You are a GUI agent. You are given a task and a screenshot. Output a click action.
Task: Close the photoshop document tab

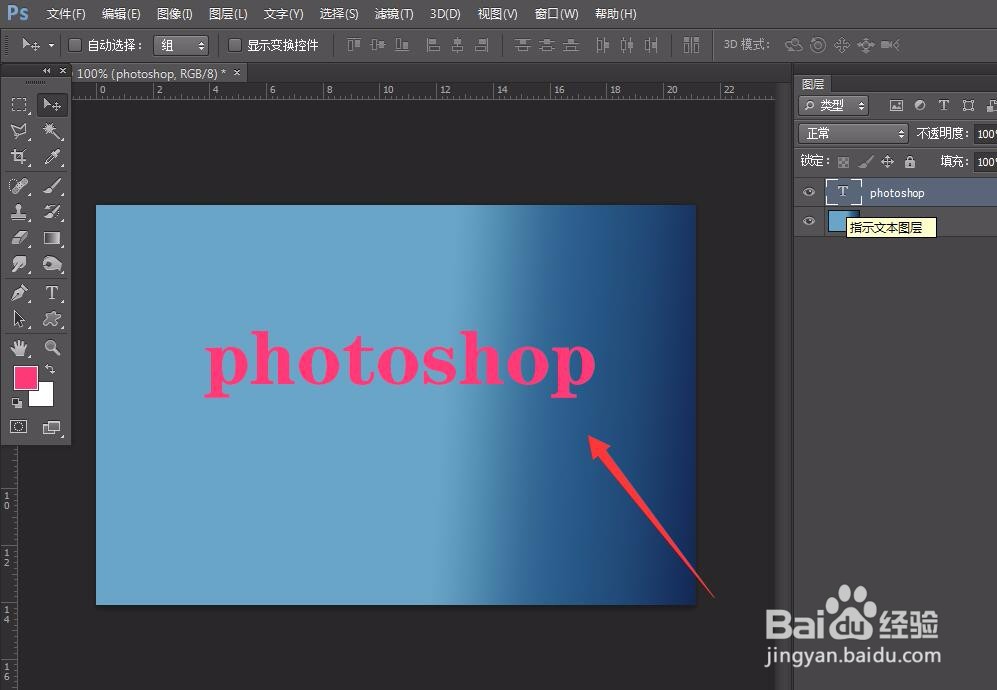tap(237, 72)
